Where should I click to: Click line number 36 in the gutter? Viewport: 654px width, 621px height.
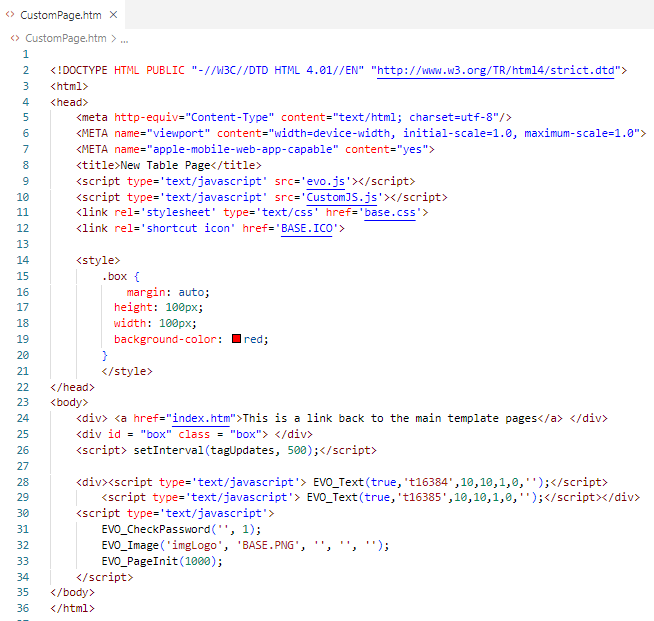click(23, 608)
